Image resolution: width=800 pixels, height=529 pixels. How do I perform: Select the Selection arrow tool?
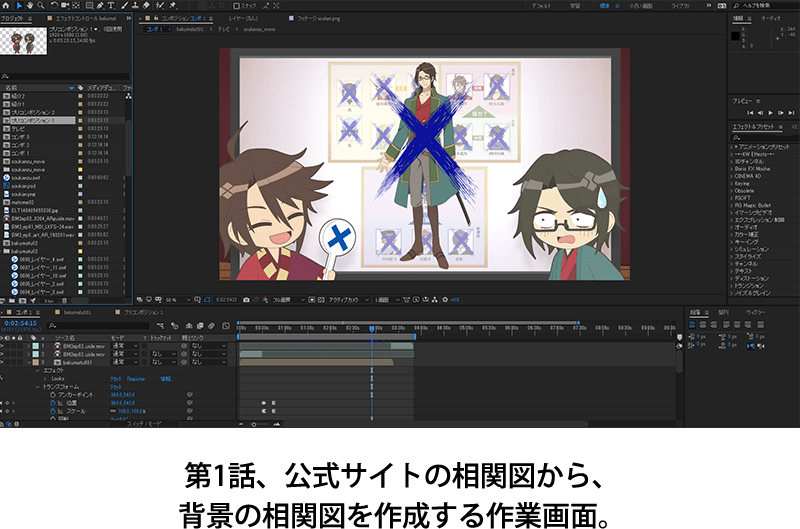(18, 5)
